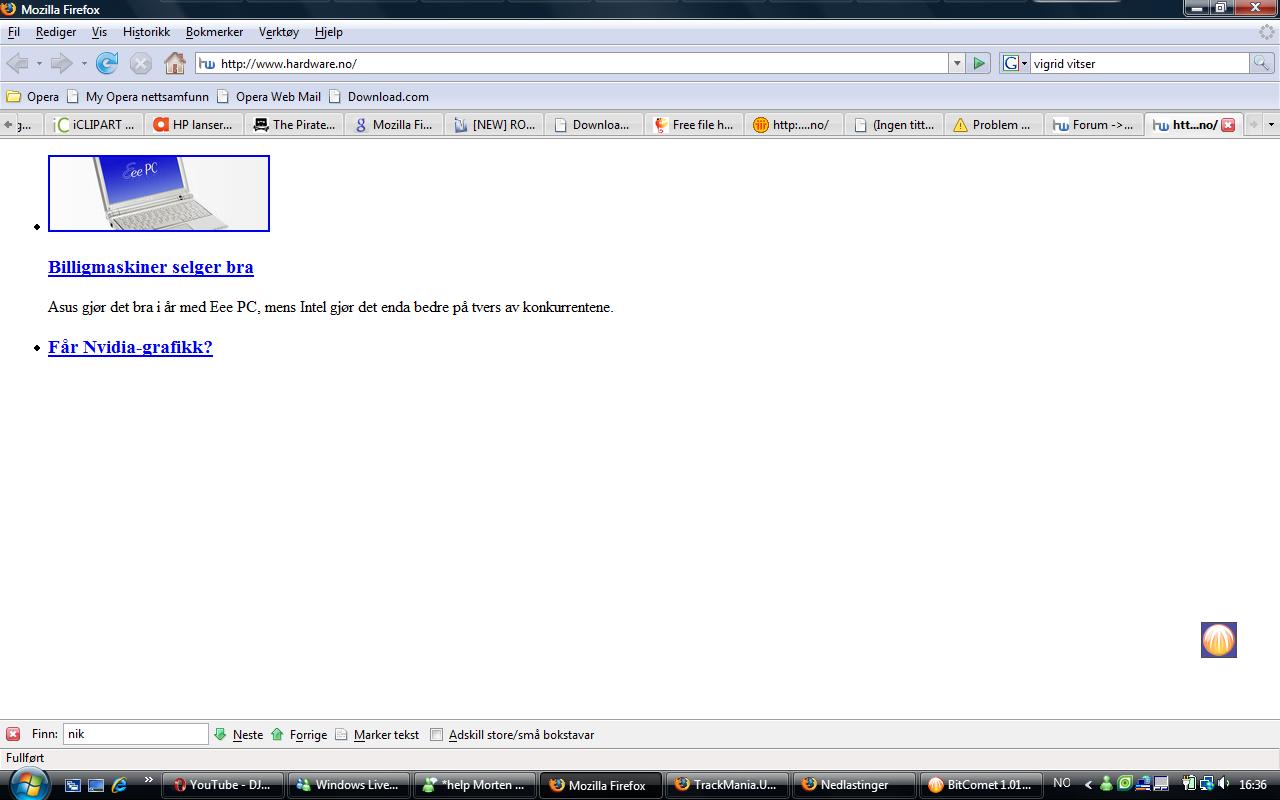
Task: Switch to the Forum tab
Action: [x=1094, y=125]
